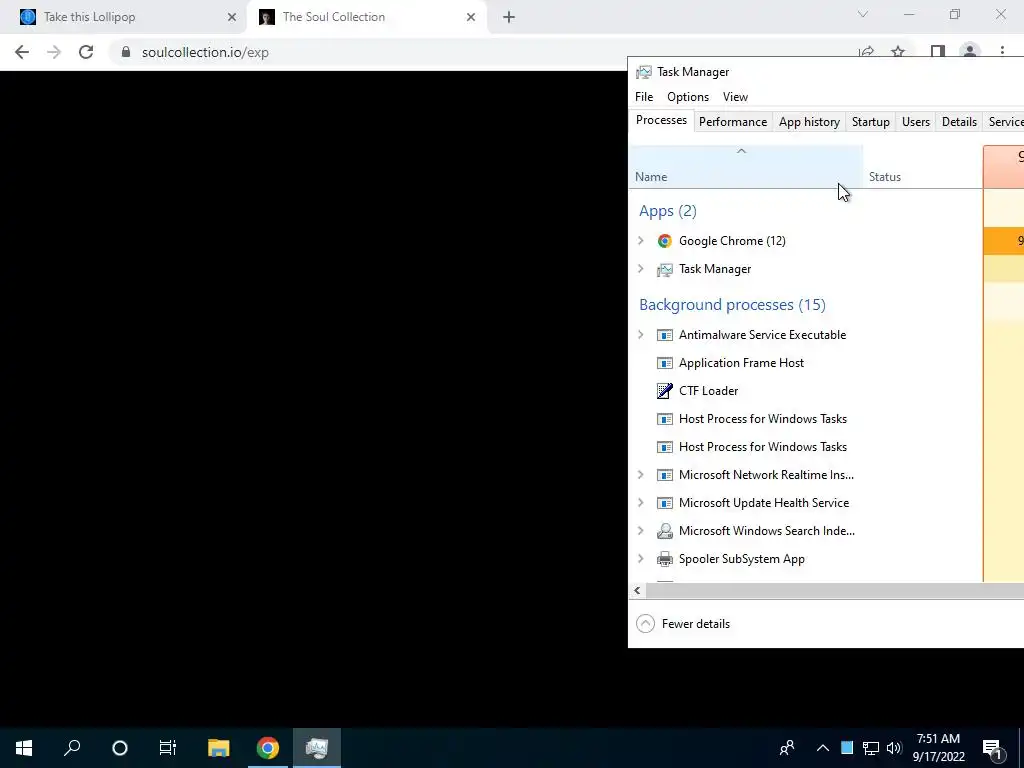This screenshot has width=1024, height=768.
Task: Sort processes by Status column
Action: 923,167
